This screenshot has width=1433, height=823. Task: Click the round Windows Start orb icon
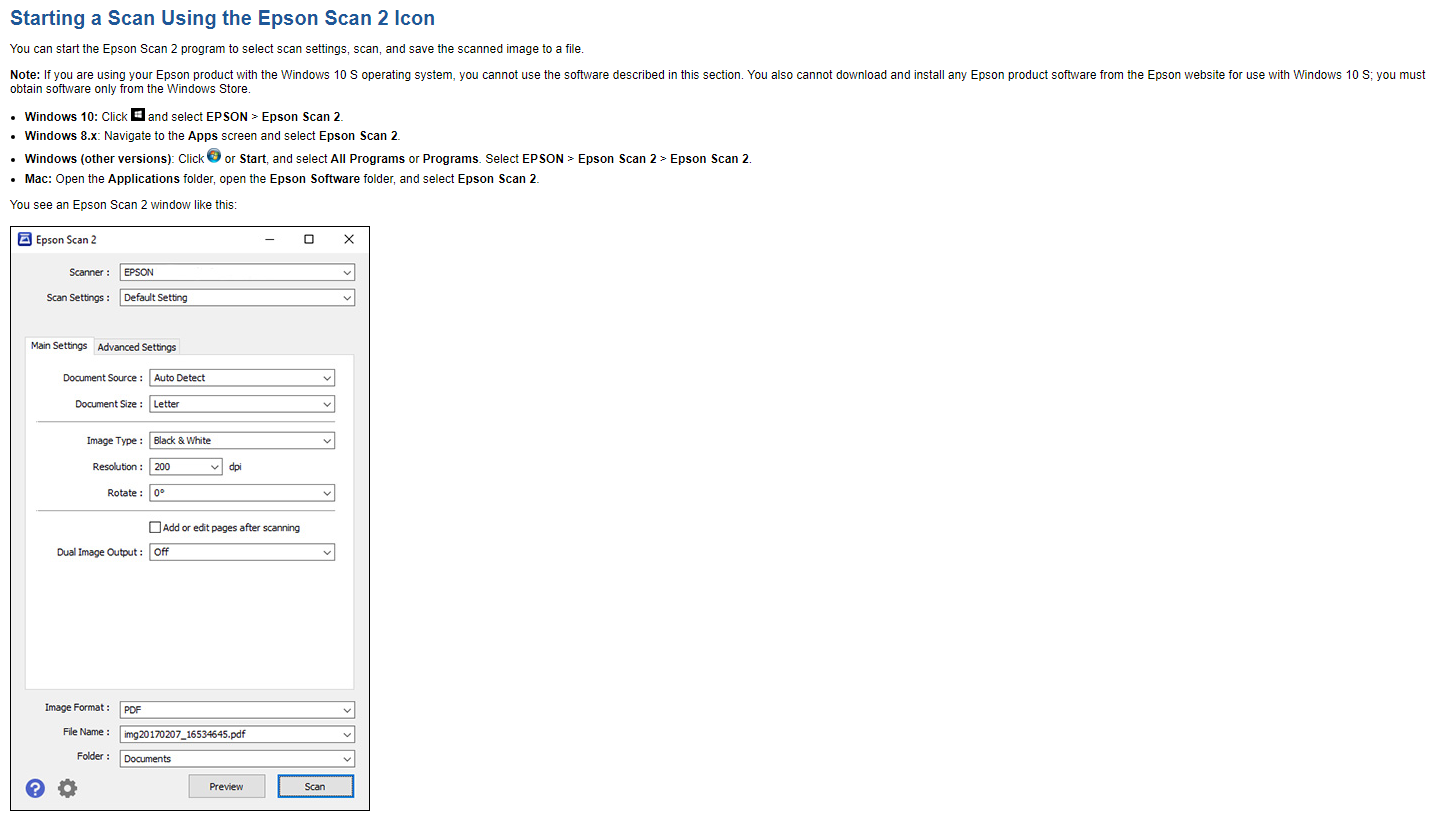tap(213, 156)
